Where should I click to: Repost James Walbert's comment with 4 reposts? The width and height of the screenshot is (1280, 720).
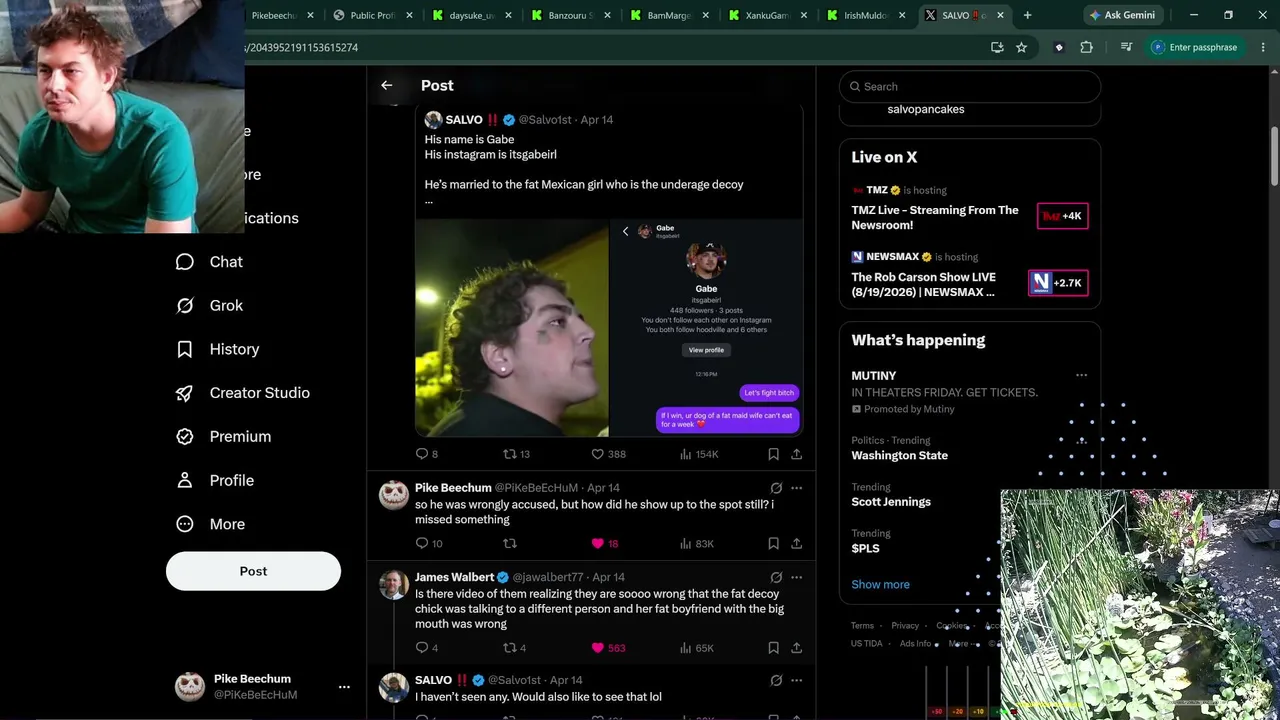514,648
